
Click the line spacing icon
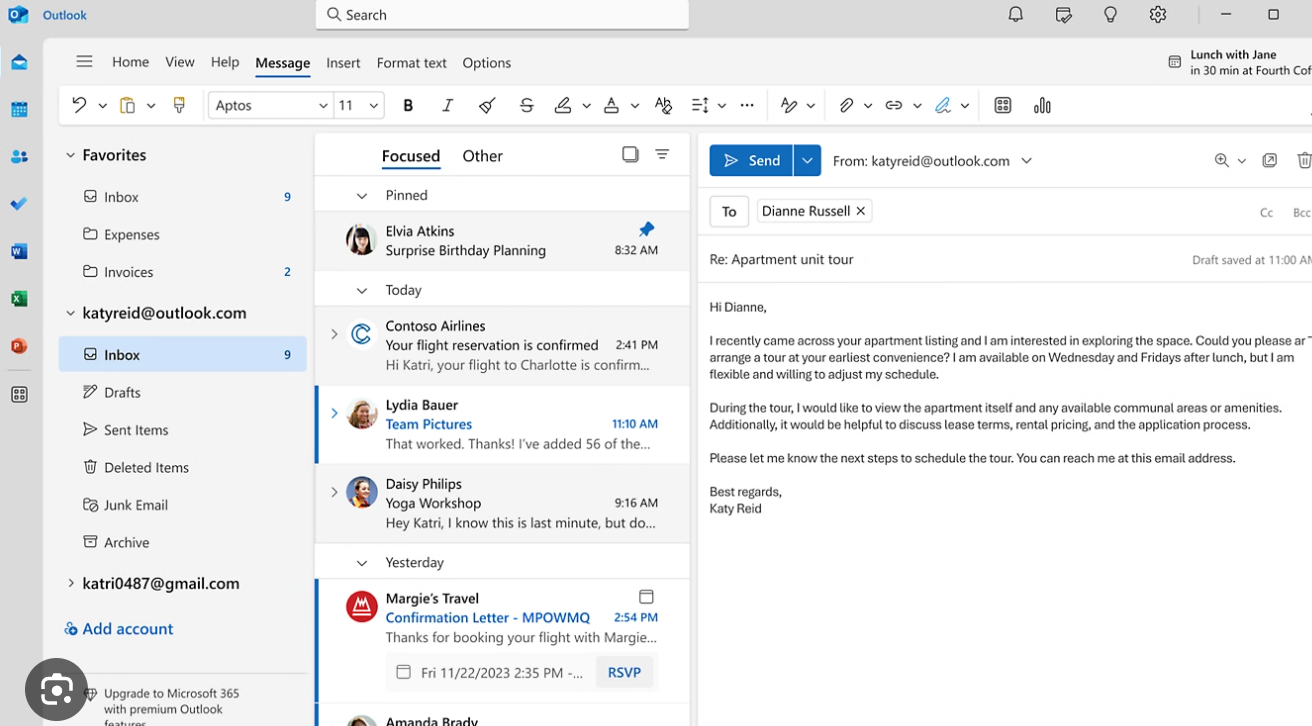pyautogui.click(x=700, y=105)
